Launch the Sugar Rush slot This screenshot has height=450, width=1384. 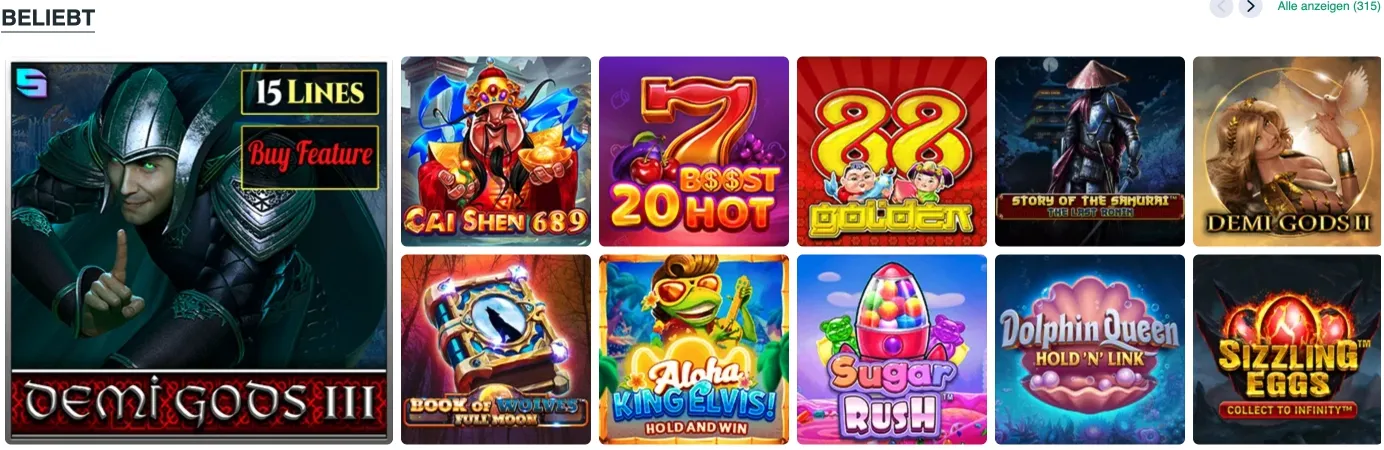point(892,349)
